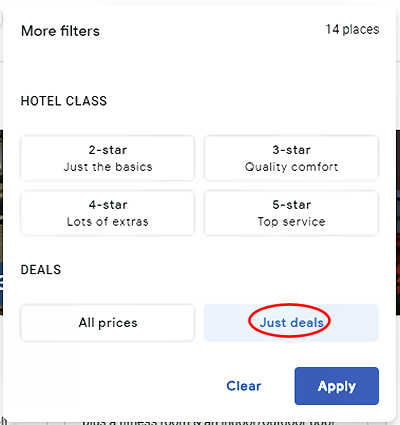Click the 14 places result count
The height and width of the screenshot is (425, 400).
352,29
